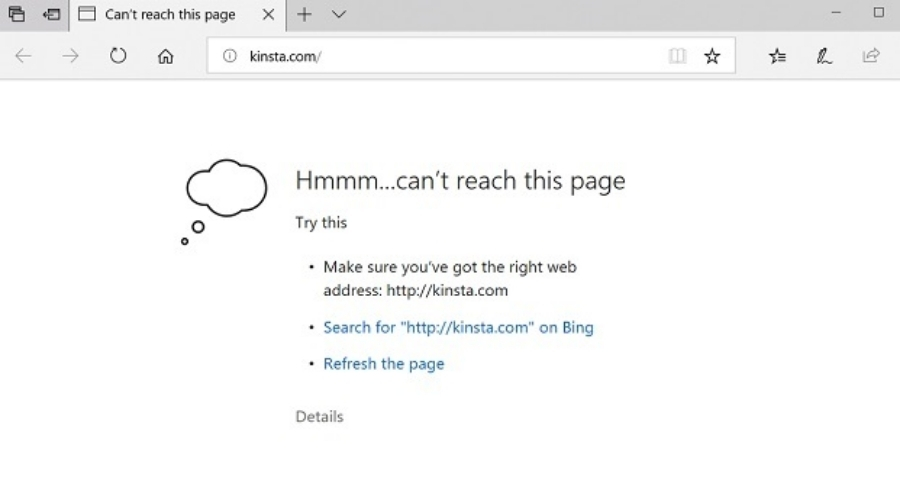Show site information for kinsta.com
The image size is (900, 500).
(229, 56)
